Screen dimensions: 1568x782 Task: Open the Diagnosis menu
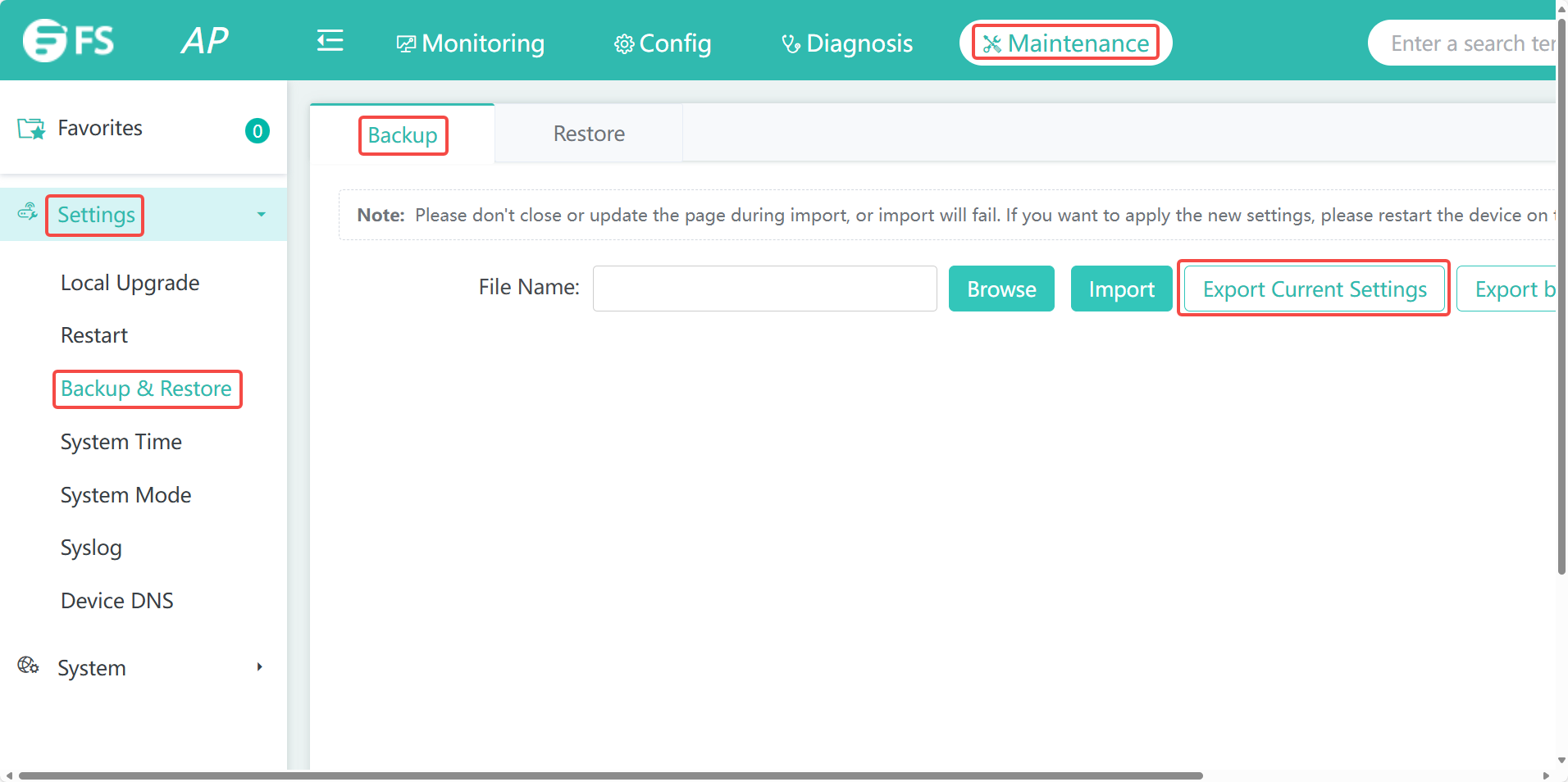click(847, 43)
